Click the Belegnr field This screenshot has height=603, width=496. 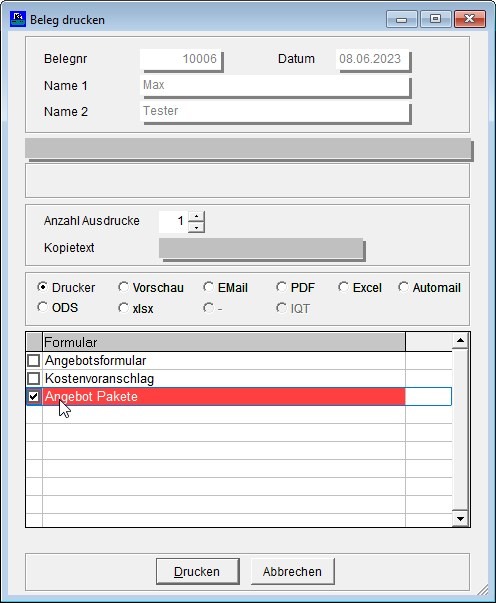(181, 59)
